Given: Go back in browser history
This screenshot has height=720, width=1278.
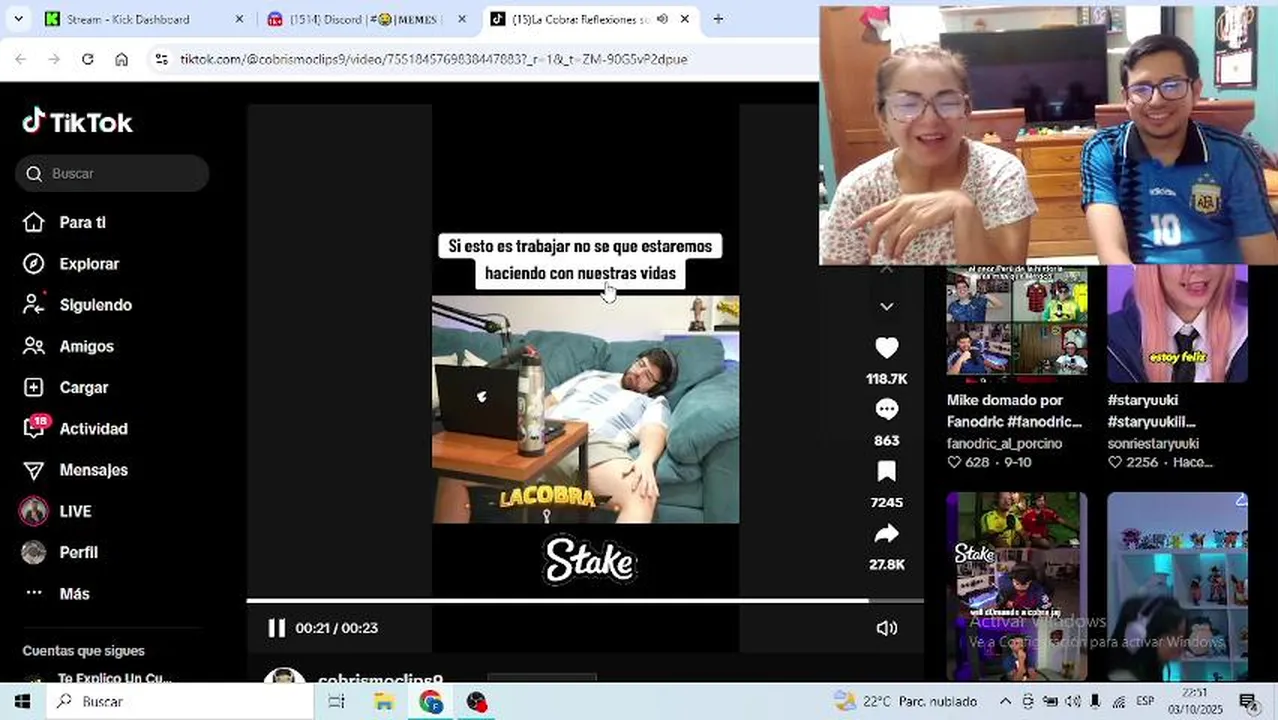Looking at the screenshot, I should [x=21, y=59].
